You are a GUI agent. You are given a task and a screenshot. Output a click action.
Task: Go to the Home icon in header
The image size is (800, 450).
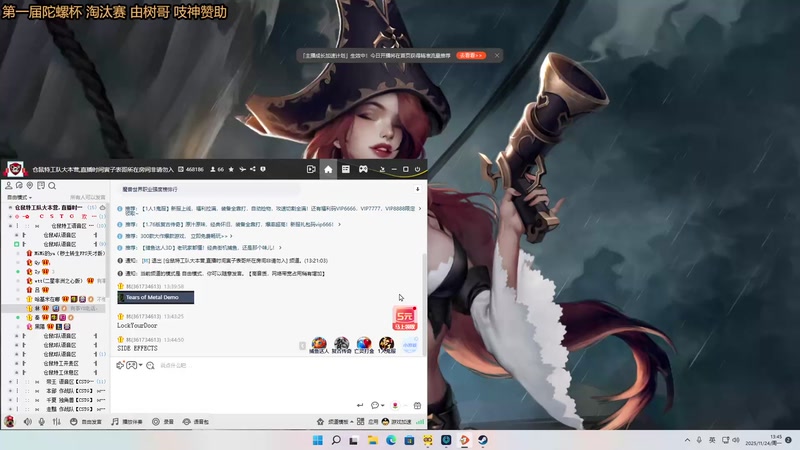[x=328, y=169]
